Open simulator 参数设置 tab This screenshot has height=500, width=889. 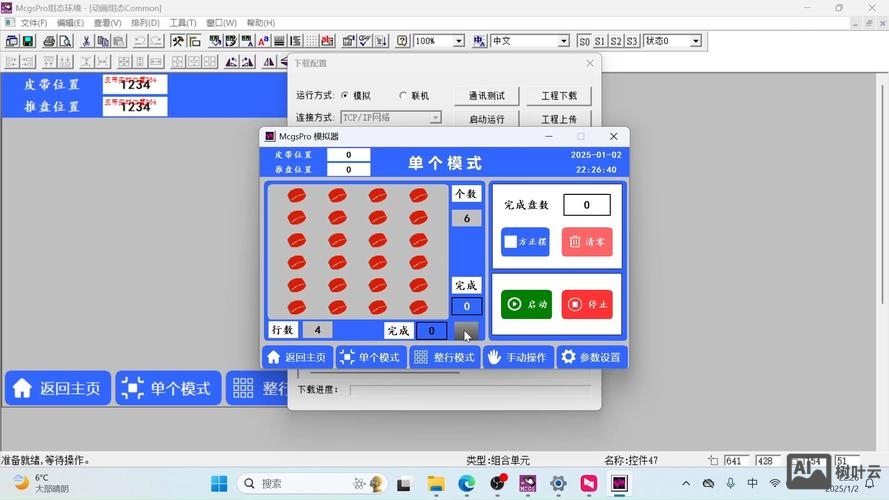tap(592, 357)
